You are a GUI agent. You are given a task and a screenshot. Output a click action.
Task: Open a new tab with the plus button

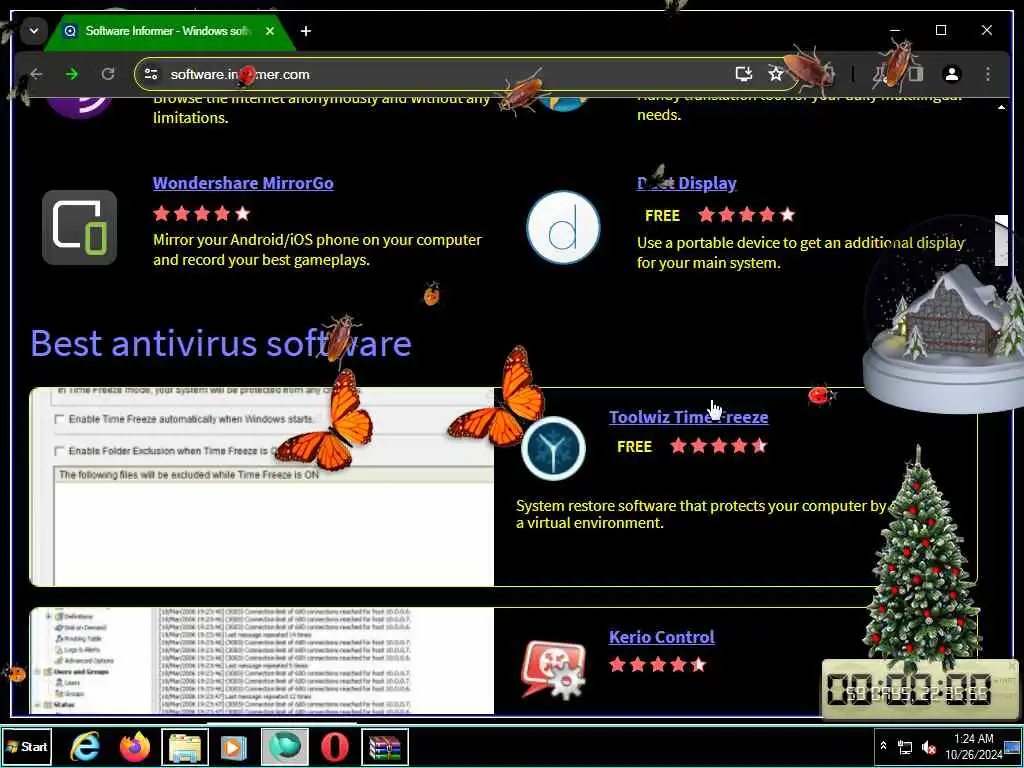tap(306, 31)
